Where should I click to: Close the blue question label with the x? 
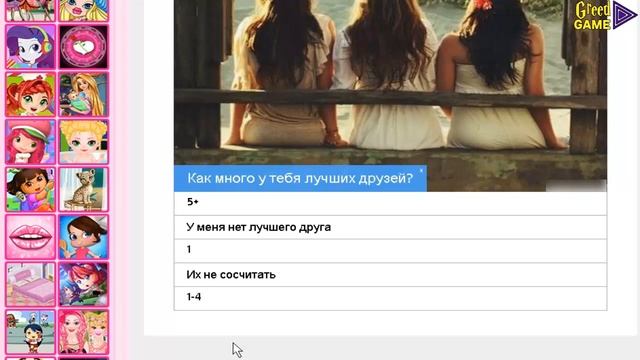[x=421, y=171]
